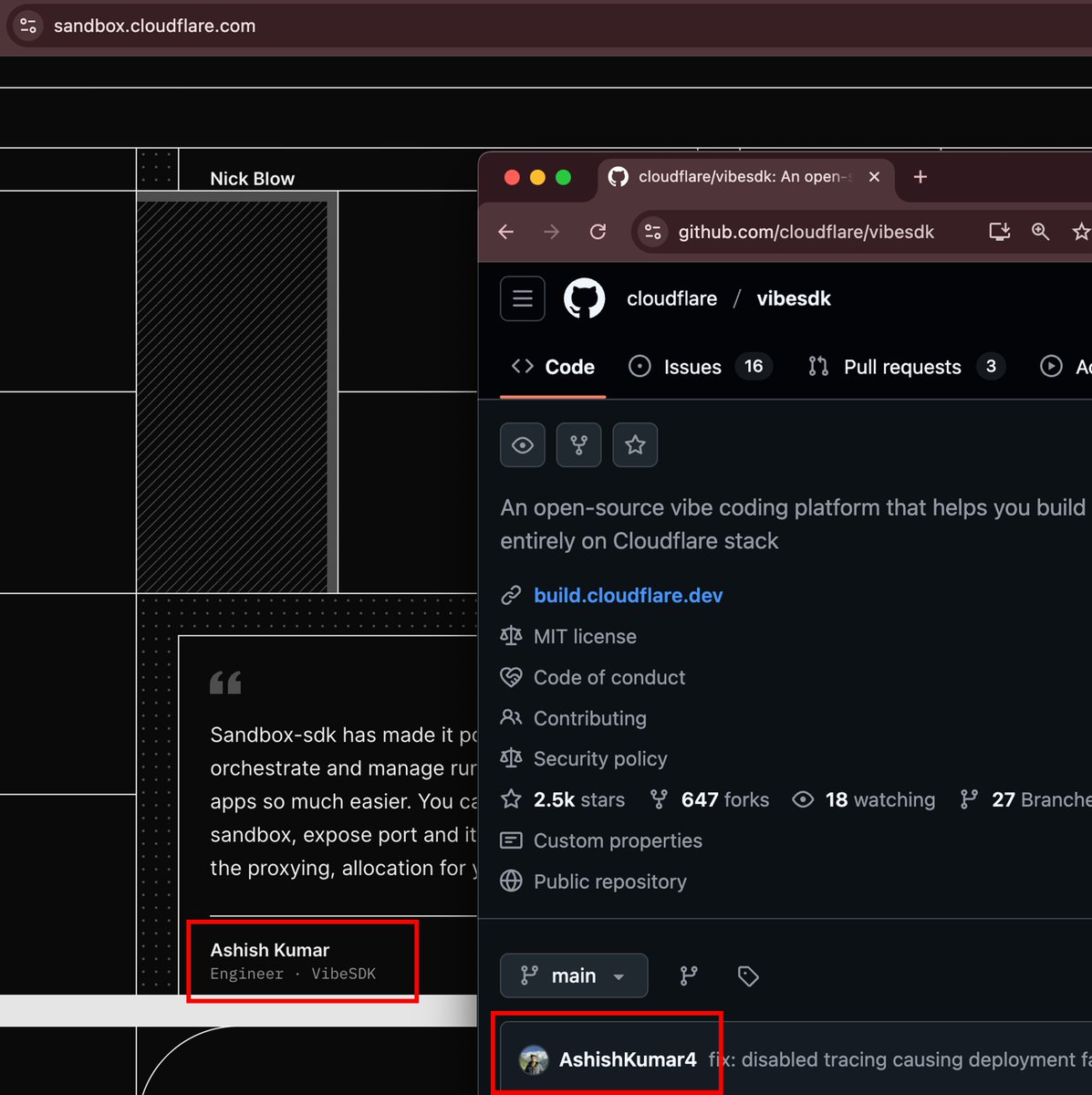Viewport: 1092px width, 1095px height.
Task: Star the repository with star button
Action: (x=636, y=445)
